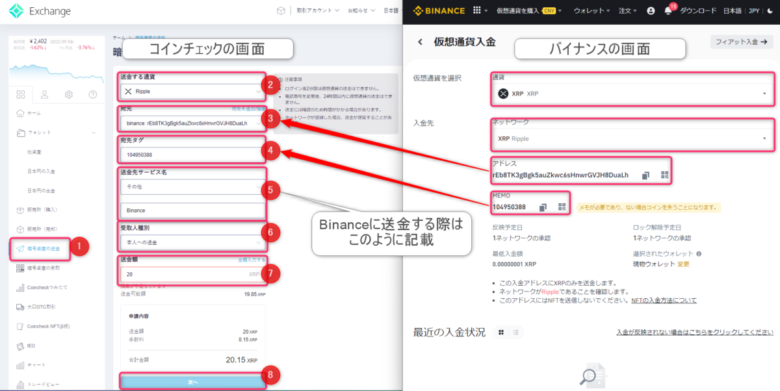Open the 宛先 binance address dropdown
The image size is (780, 391).
[192, 123]
